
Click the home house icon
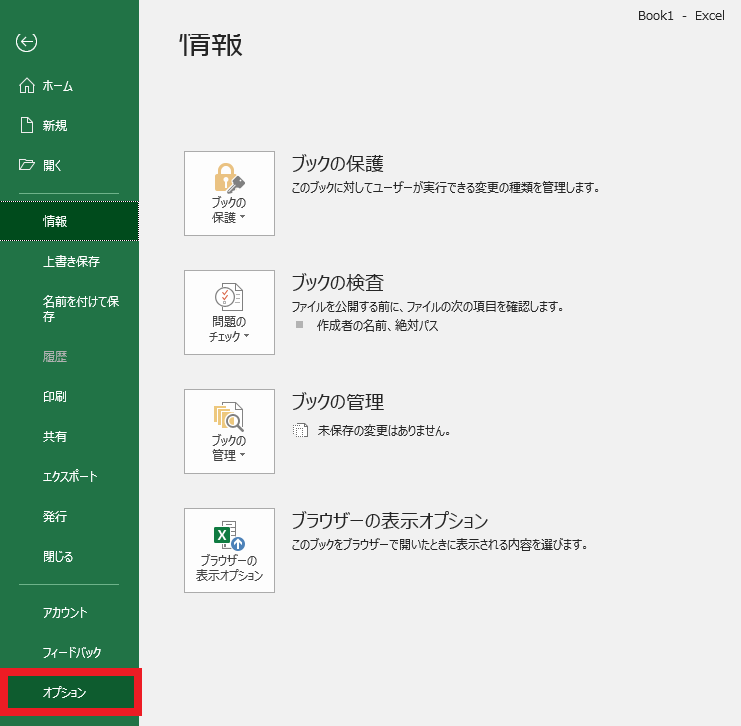(26, 86)
